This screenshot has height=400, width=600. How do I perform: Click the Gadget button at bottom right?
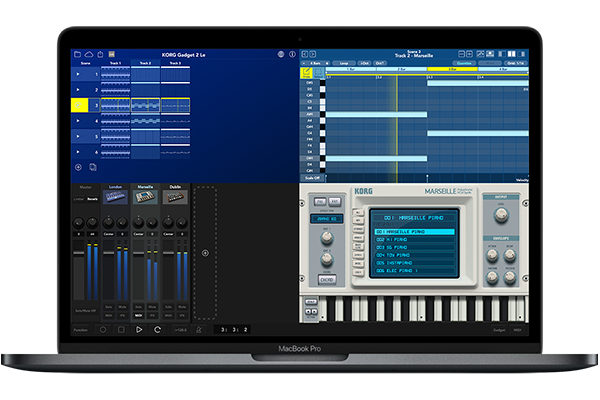click(x=499, y=330)
